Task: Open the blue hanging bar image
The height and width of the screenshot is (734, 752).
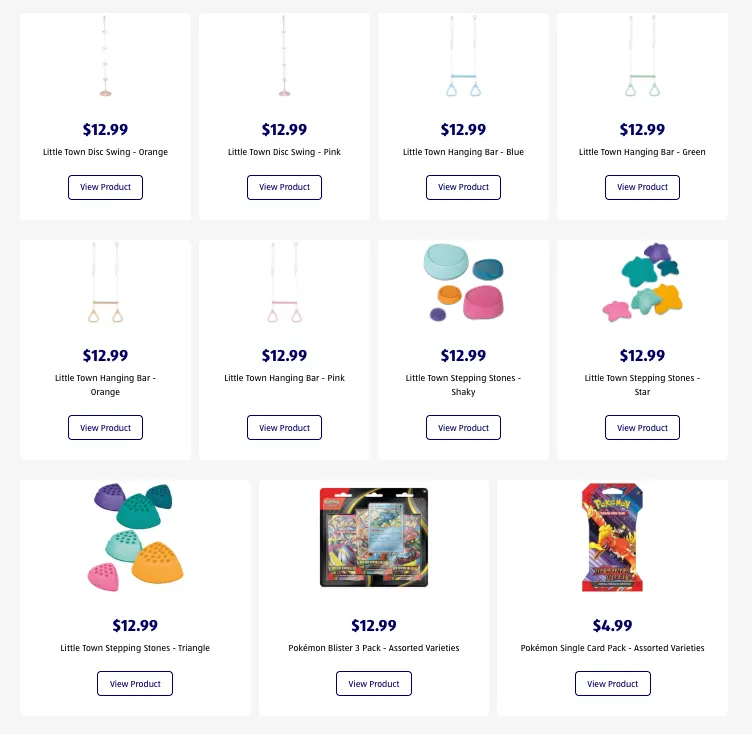Action: 463,62
